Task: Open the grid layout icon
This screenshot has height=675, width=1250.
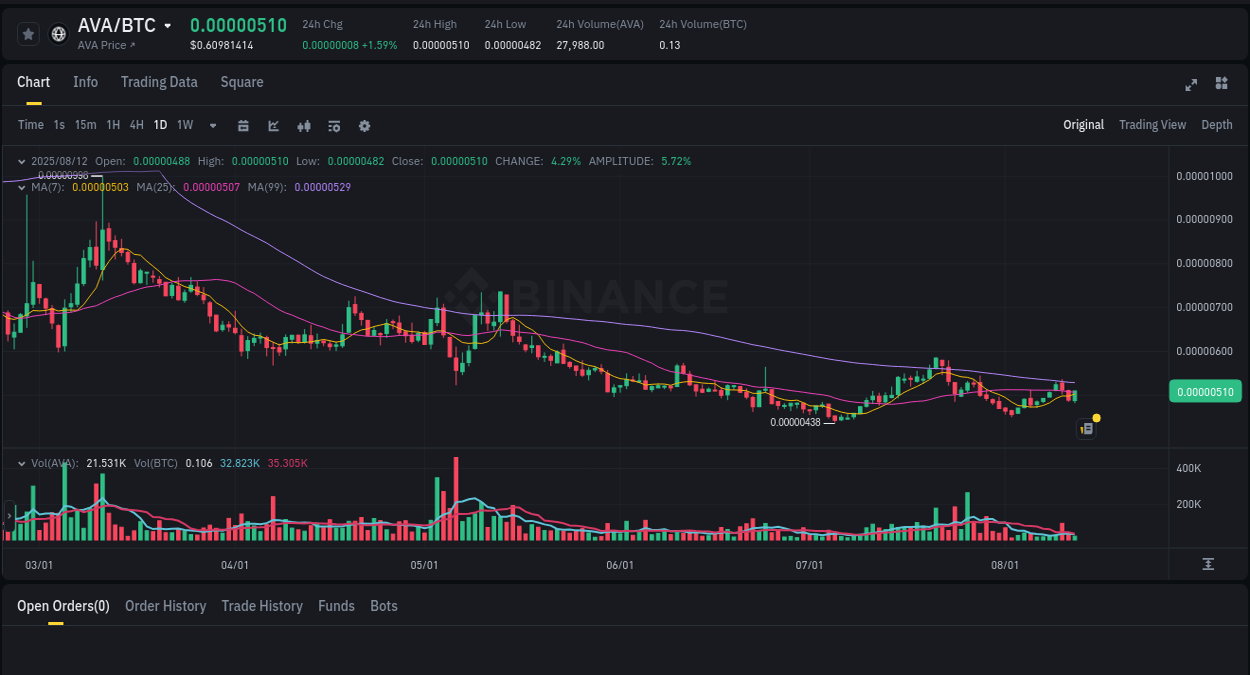Action: coord(1221,85)
